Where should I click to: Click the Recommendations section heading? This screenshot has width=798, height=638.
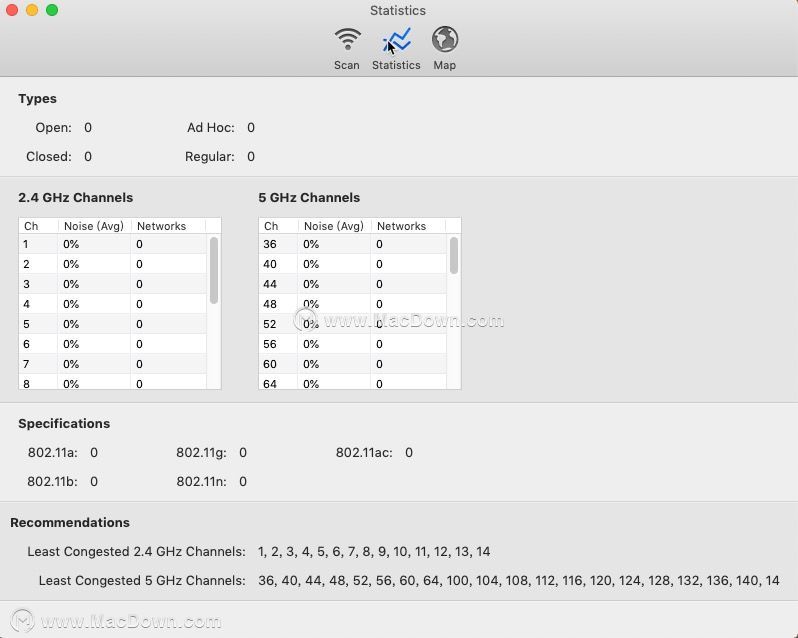point(70,523)
